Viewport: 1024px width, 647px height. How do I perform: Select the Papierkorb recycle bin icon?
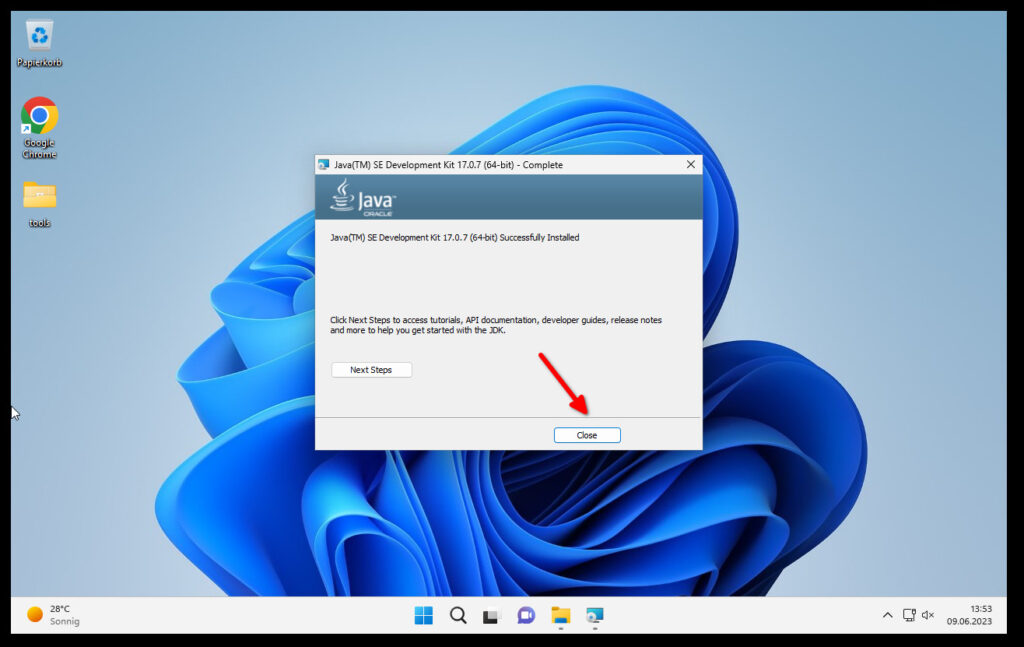pos(39,43)
